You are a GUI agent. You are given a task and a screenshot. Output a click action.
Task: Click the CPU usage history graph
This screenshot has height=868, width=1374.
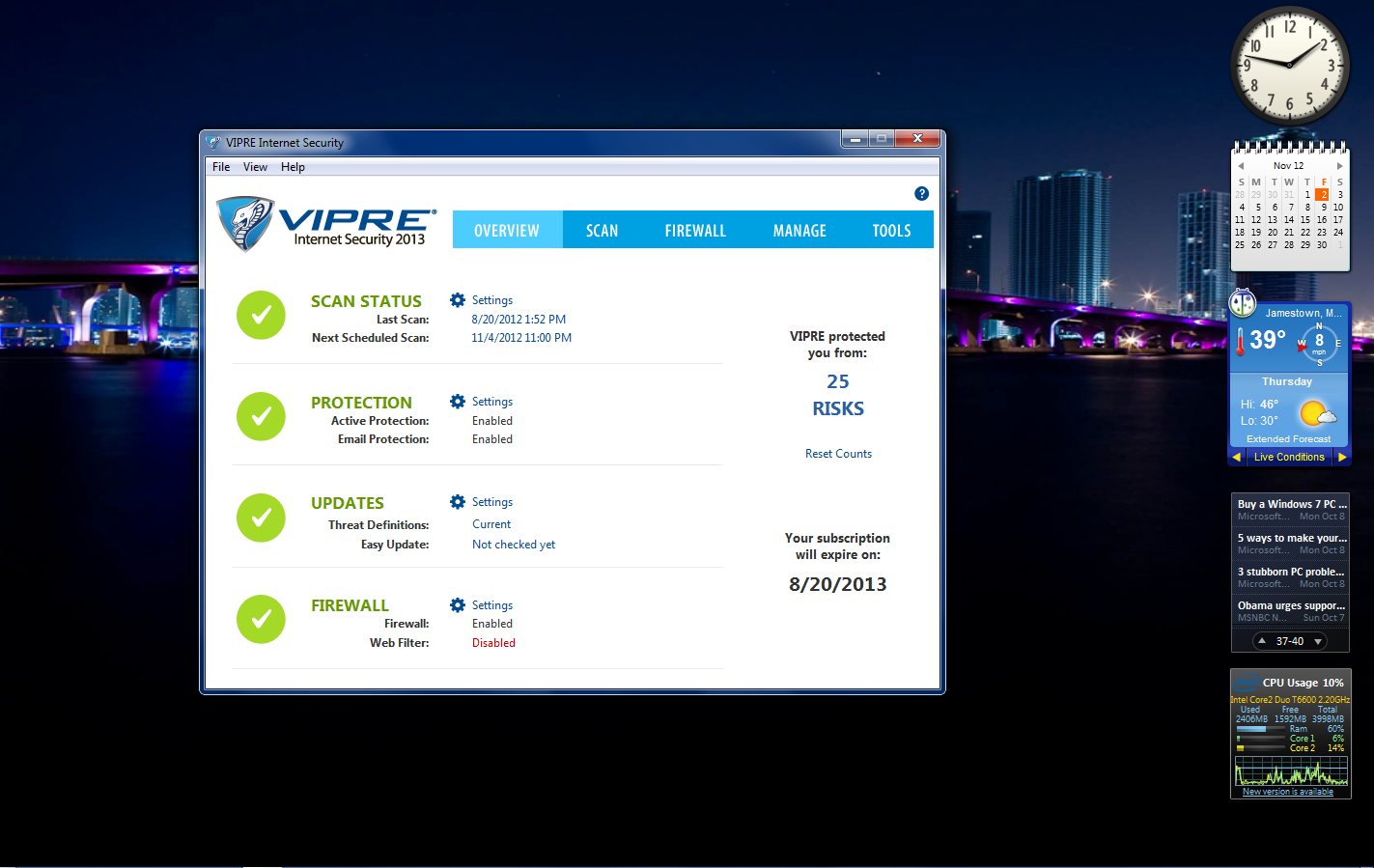pos(1291,770)
